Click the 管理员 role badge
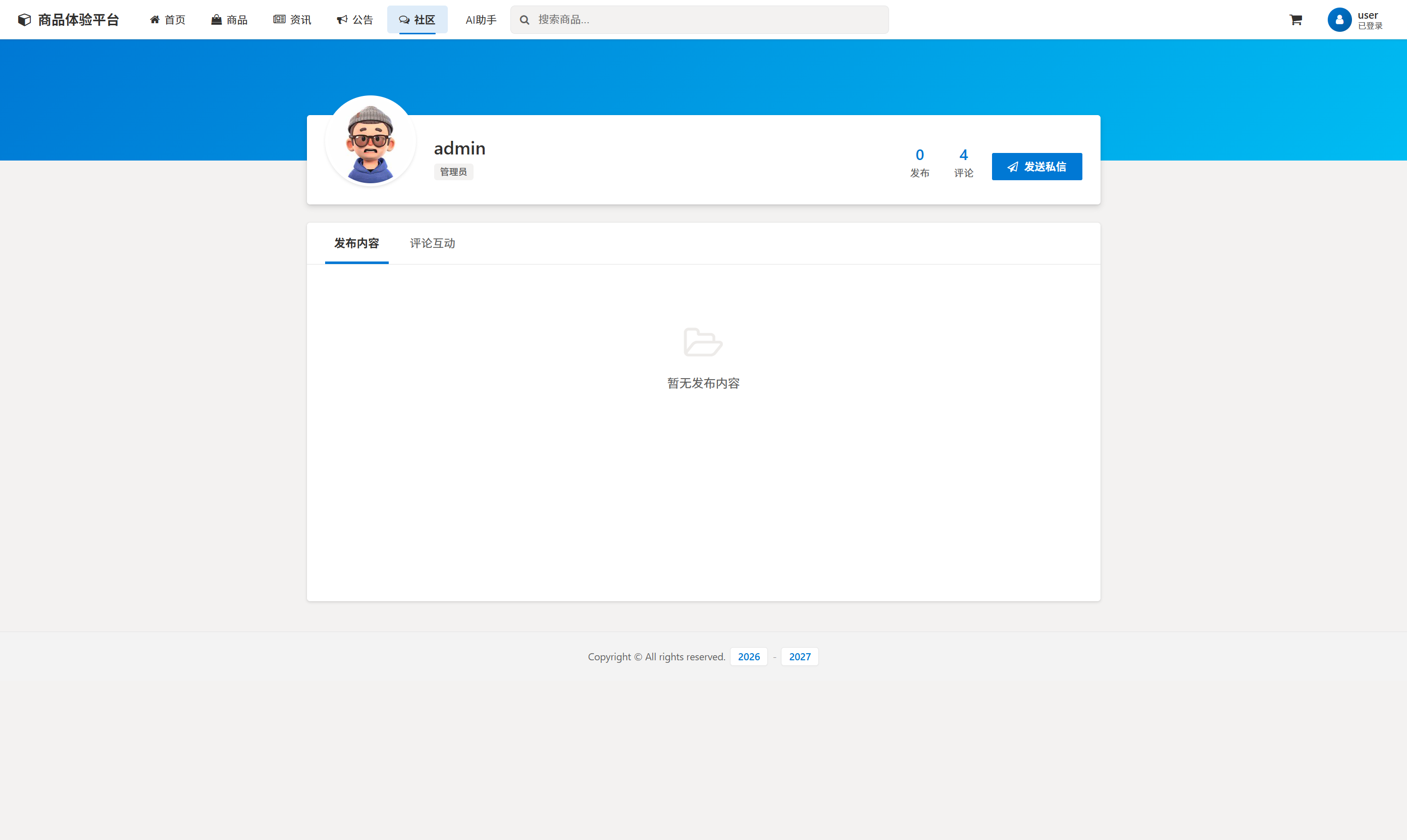 tap(453, 172)
